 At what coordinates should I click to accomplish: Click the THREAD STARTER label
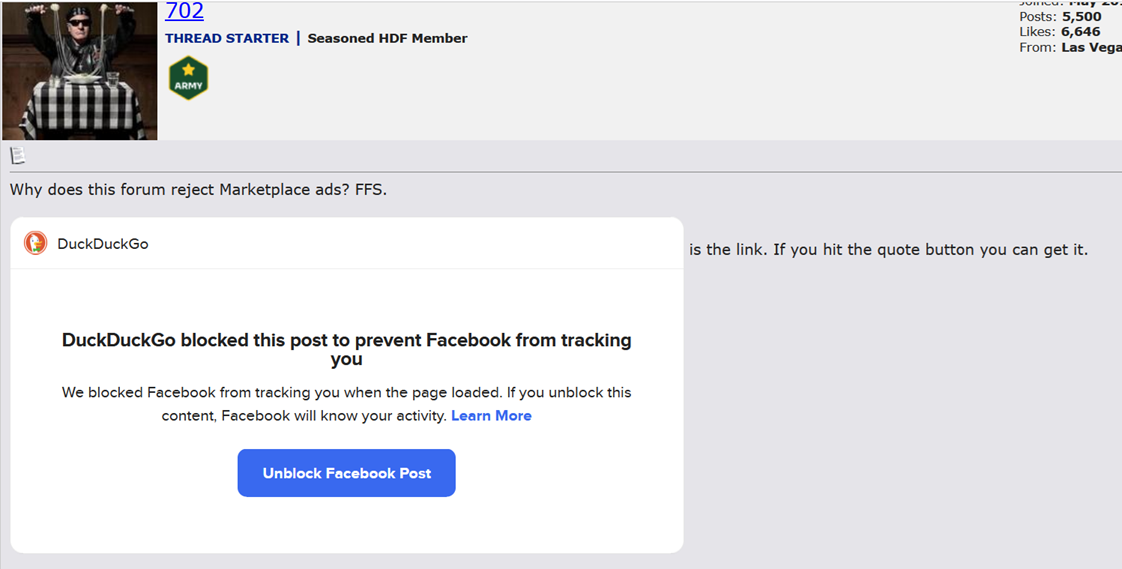coord(227,39)
